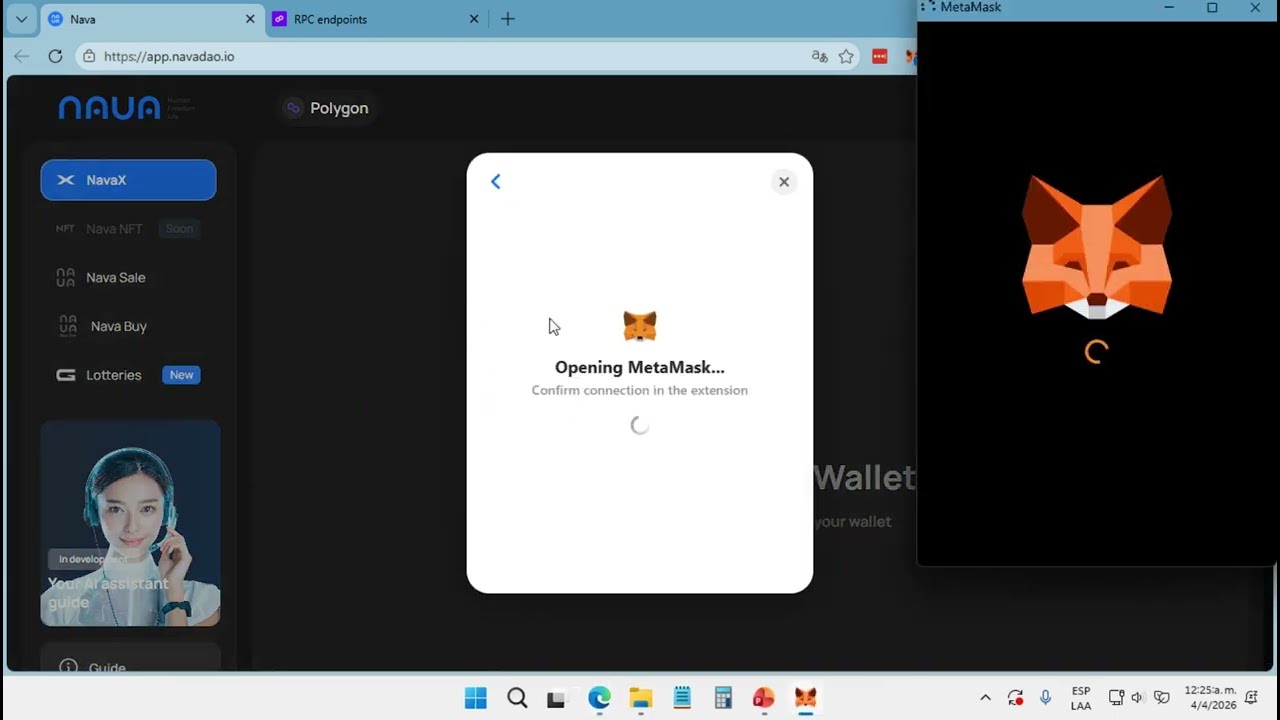This screenshot has height=720, width=1280.
Task: Open Nava Sale in the sidebar
Action: (128, 277)
